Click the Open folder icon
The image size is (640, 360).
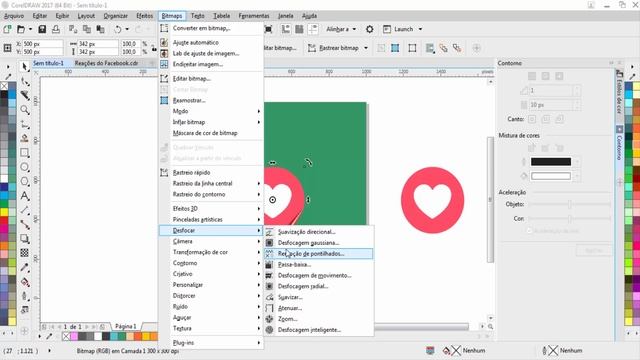(21, 29)
